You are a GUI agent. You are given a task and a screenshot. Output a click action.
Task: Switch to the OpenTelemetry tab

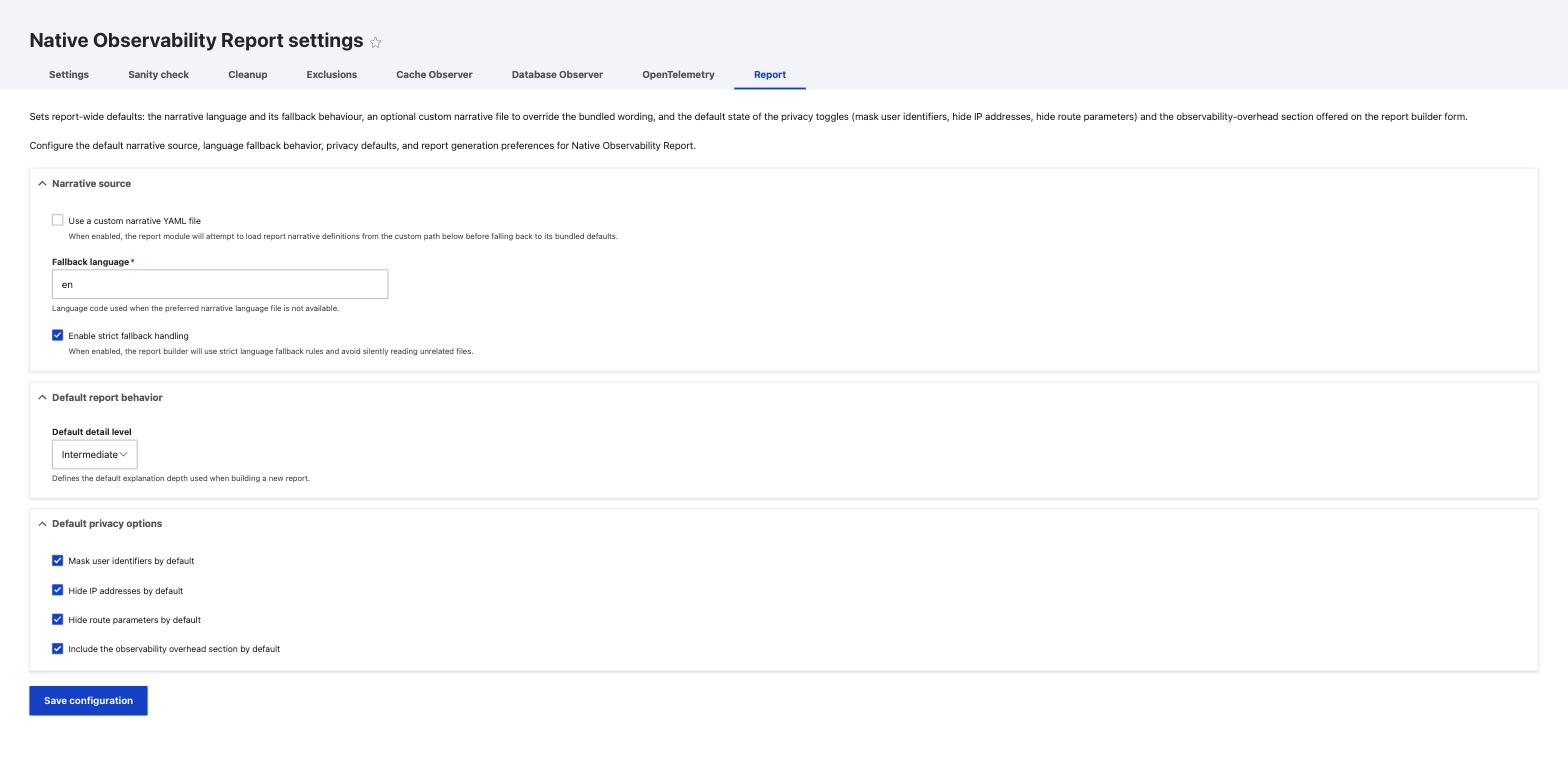coord(678,75)
